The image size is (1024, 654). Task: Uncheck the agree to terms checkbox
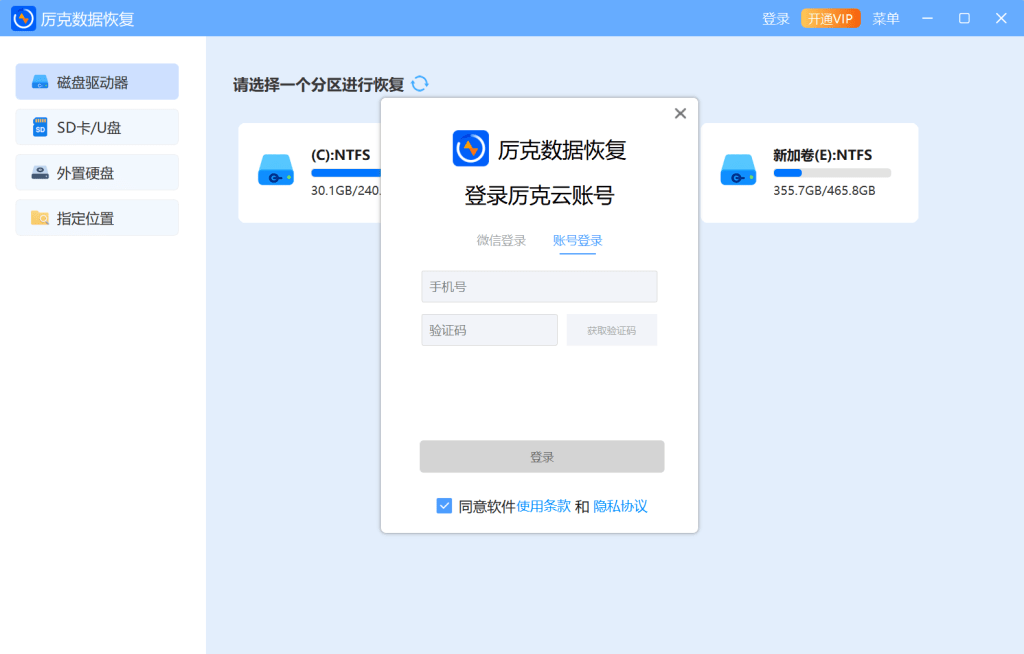tap(444, 506)
